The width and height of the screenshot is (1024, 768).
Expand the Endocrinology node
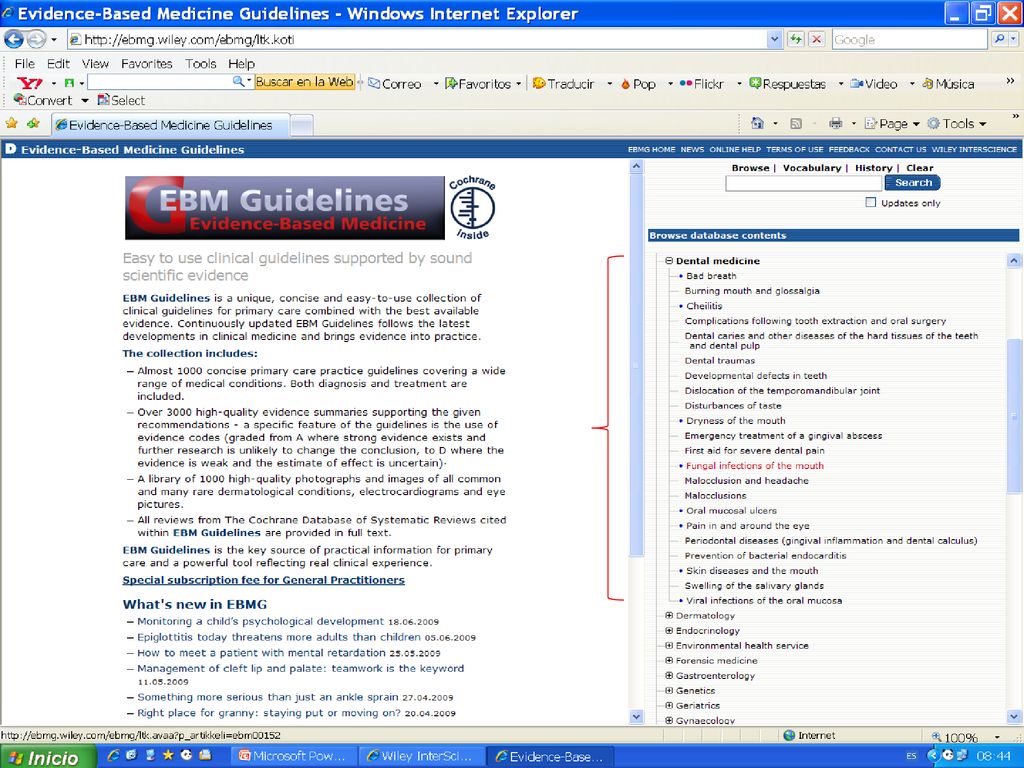(669, 630)
